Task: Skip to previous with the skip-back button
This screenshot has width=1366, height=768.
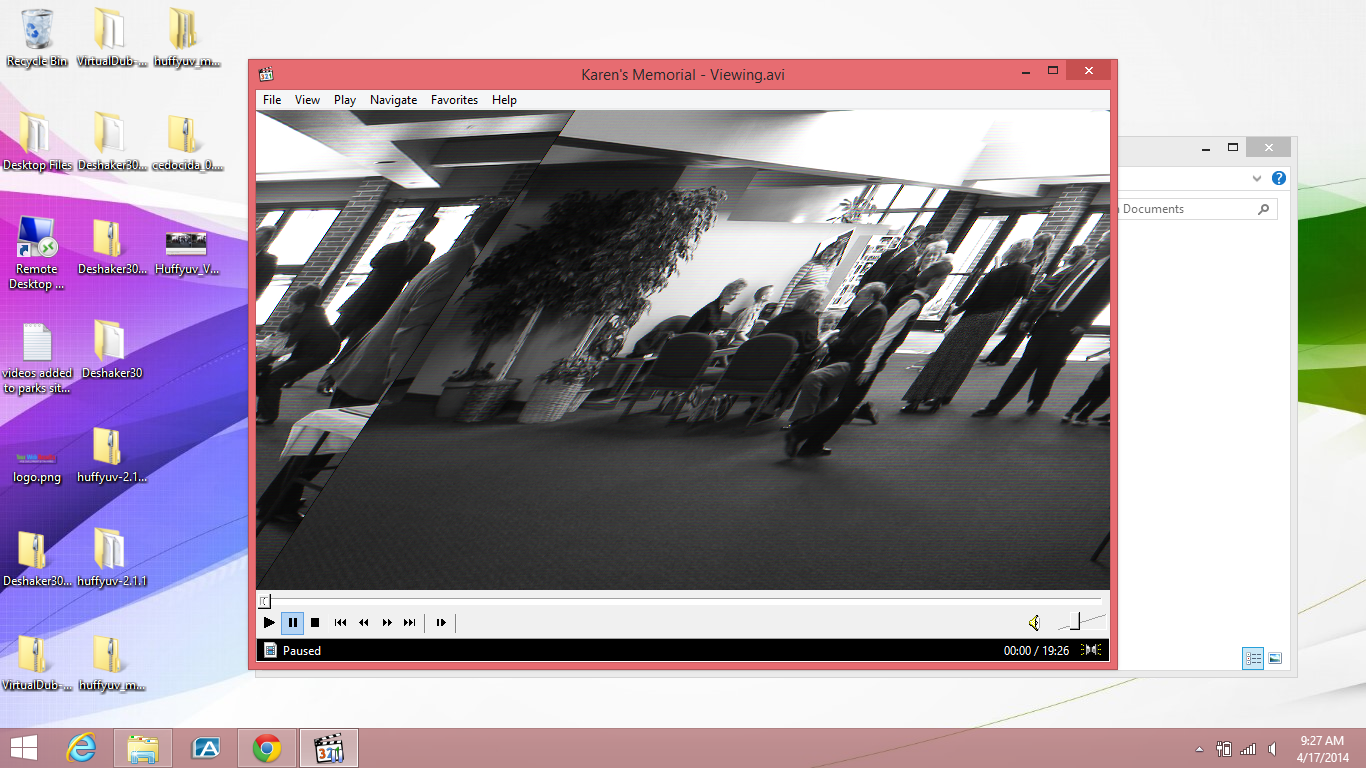Action: click(340, 622)
